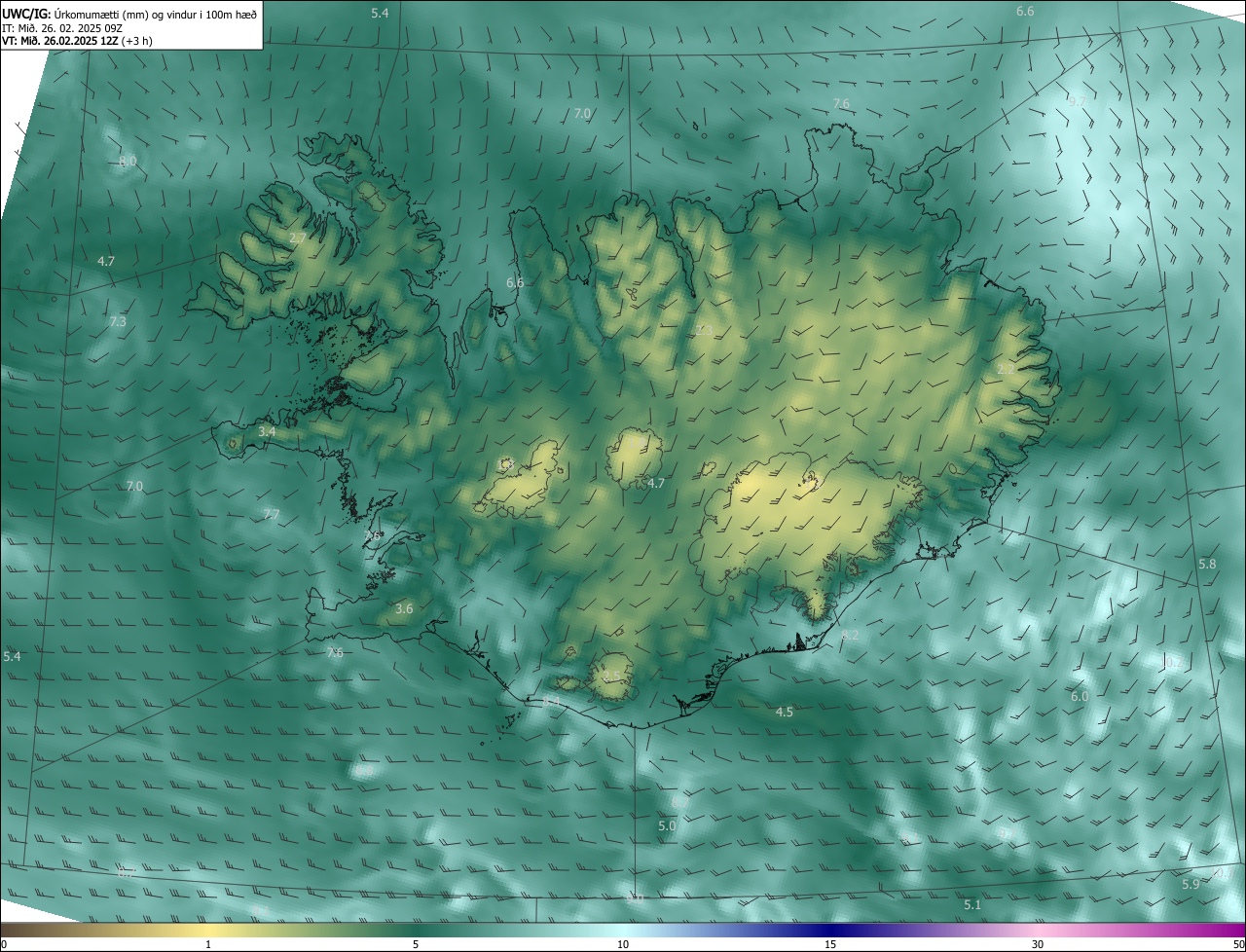The height and width of the screenshot is (952, 1246).
Task: Click the 30 tick label on the color scale
Action: point(1038,944)
